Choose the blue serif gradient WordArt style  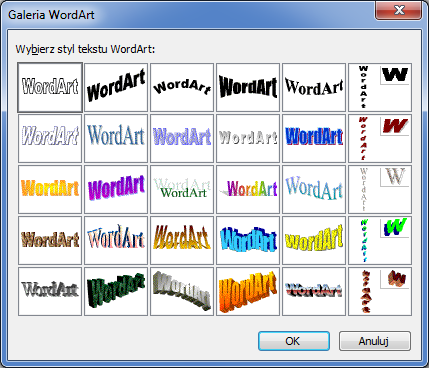point(116,138)
